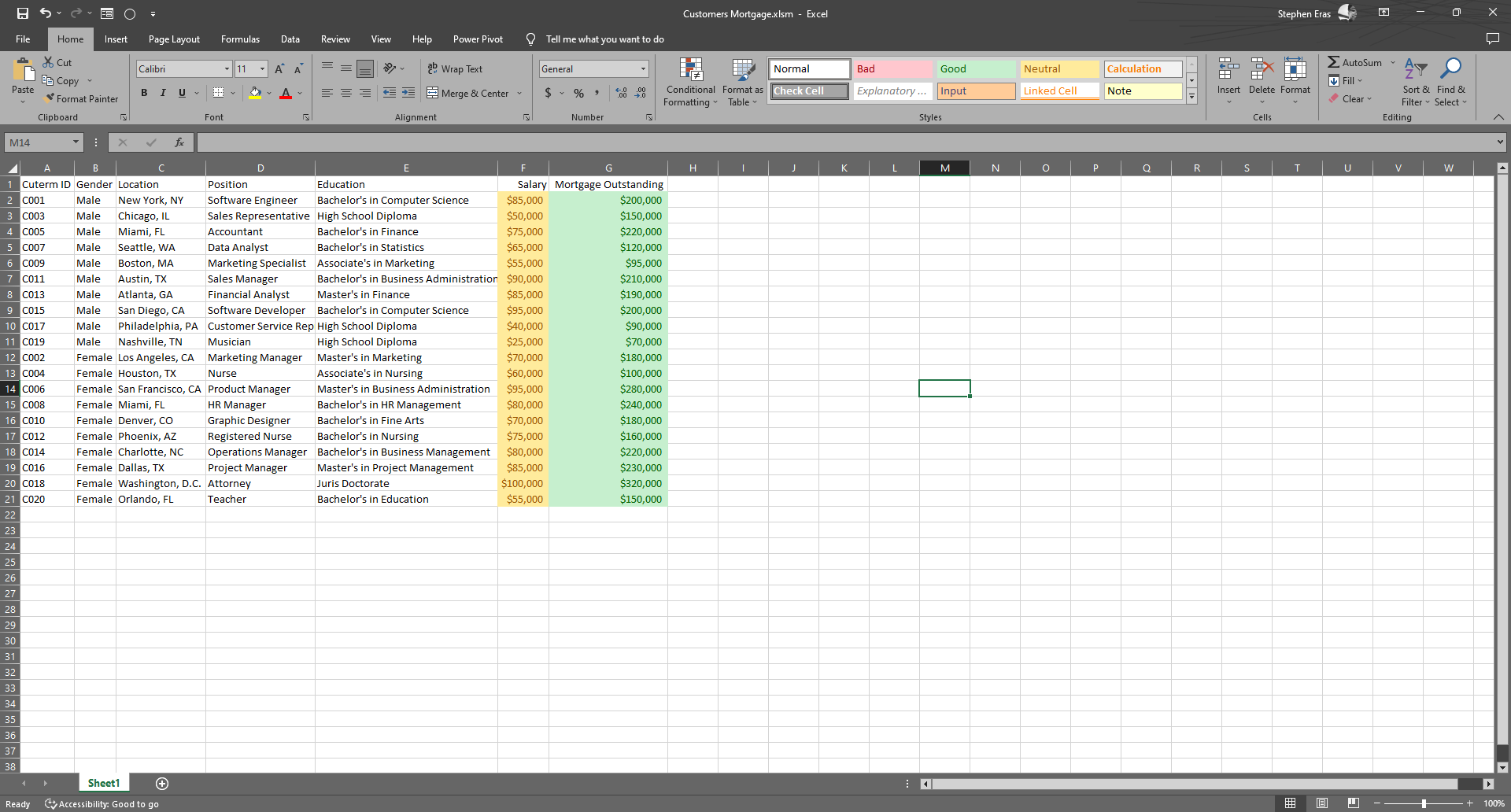Image resolution: width=1511 pixels, height=812 pixels.
Task: Toggle Wrap Text
Action: 455,68
